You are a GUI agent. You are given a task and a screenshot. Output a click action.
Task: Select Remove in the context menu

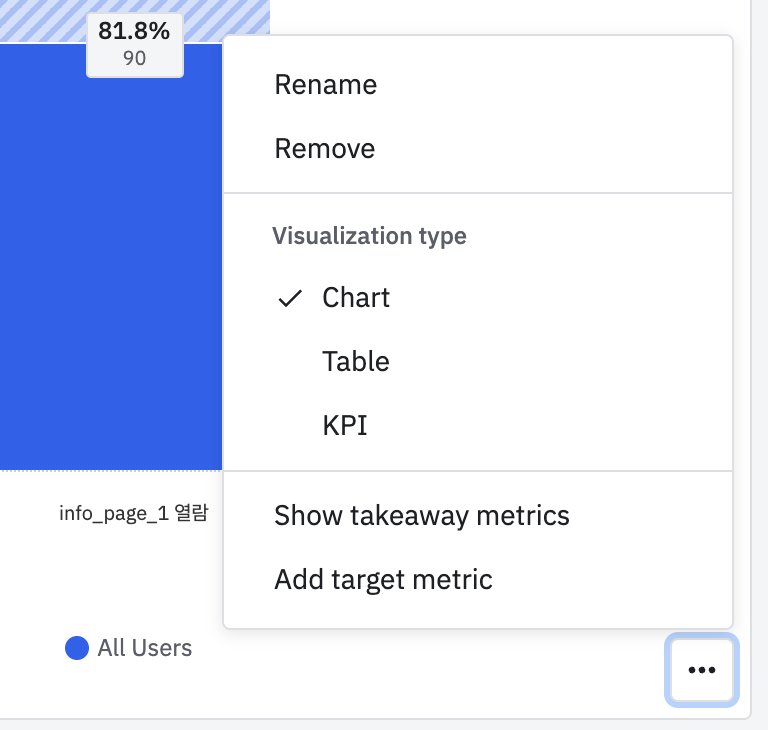pos(478,148)
